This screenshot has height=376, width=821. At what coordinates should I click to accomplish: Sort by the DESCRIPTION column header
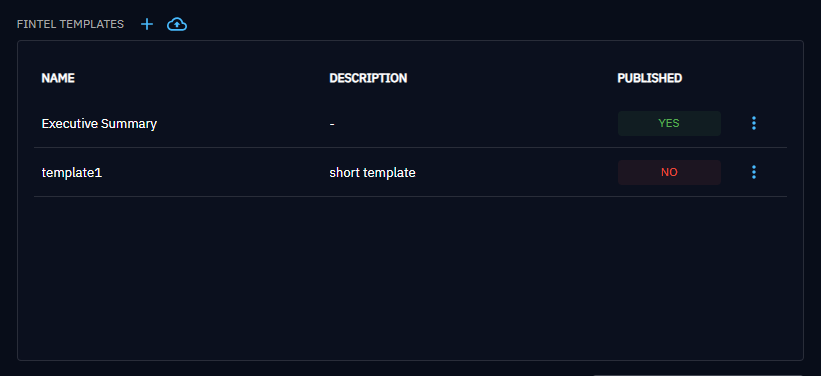(368, 78)
